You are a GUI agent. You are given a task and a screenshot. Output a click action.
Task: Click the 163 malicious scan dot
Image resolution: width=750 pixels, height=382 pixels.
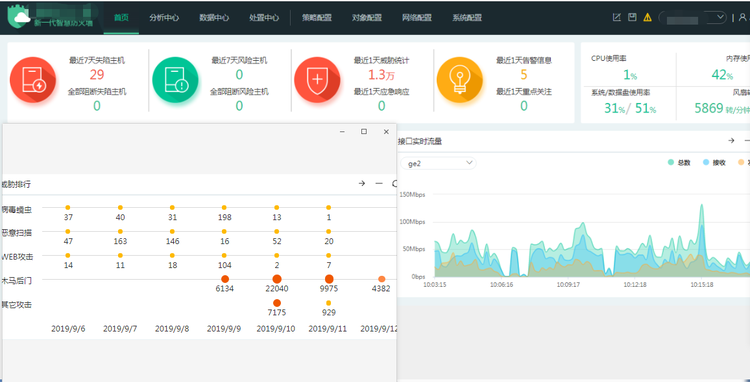(121, 232)
